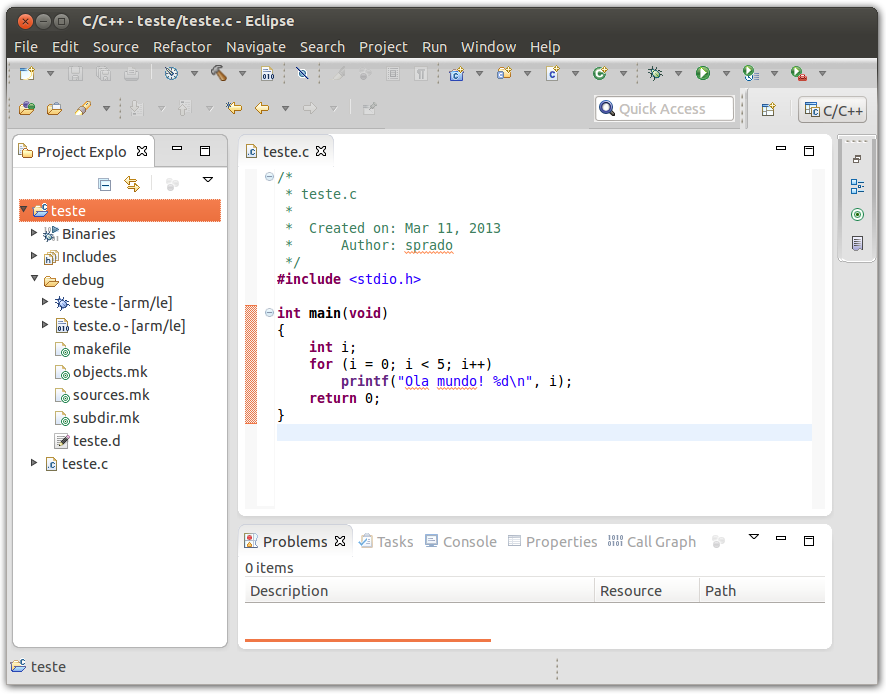This screenshot has height=697, width=886.
Task: Open dropdown next to External Tools icon
Action: 823,73
